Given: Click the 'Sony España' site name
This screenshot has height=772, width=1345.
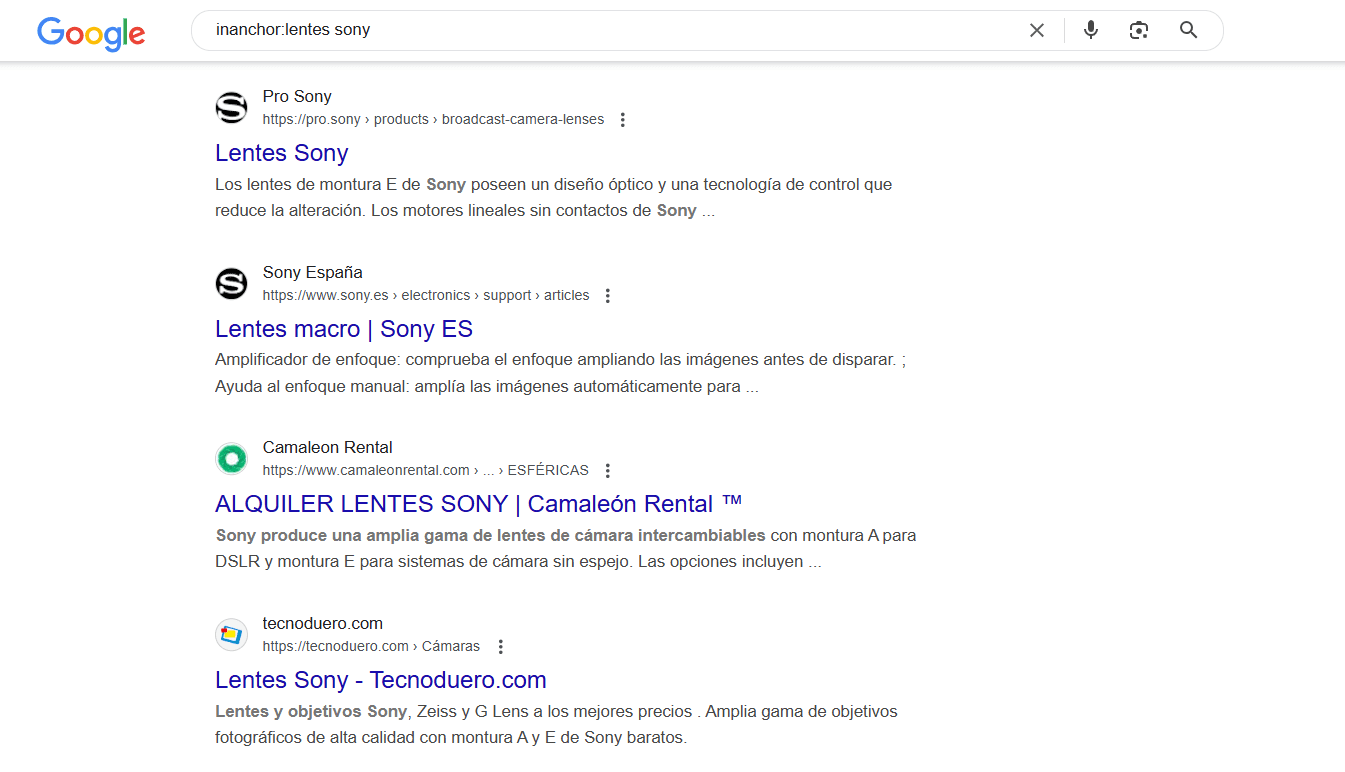Looking at the screenshot, I should [313, 273].
